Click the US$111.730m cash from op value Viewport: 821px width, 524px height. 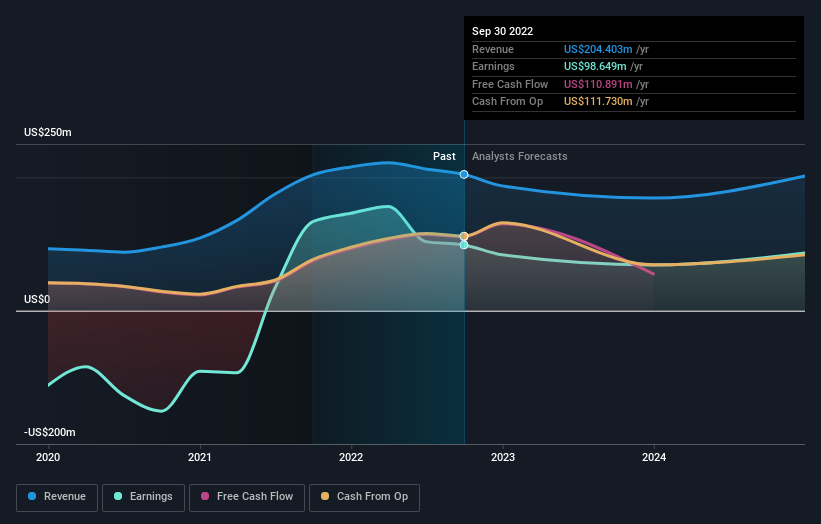tap(598, 102)
